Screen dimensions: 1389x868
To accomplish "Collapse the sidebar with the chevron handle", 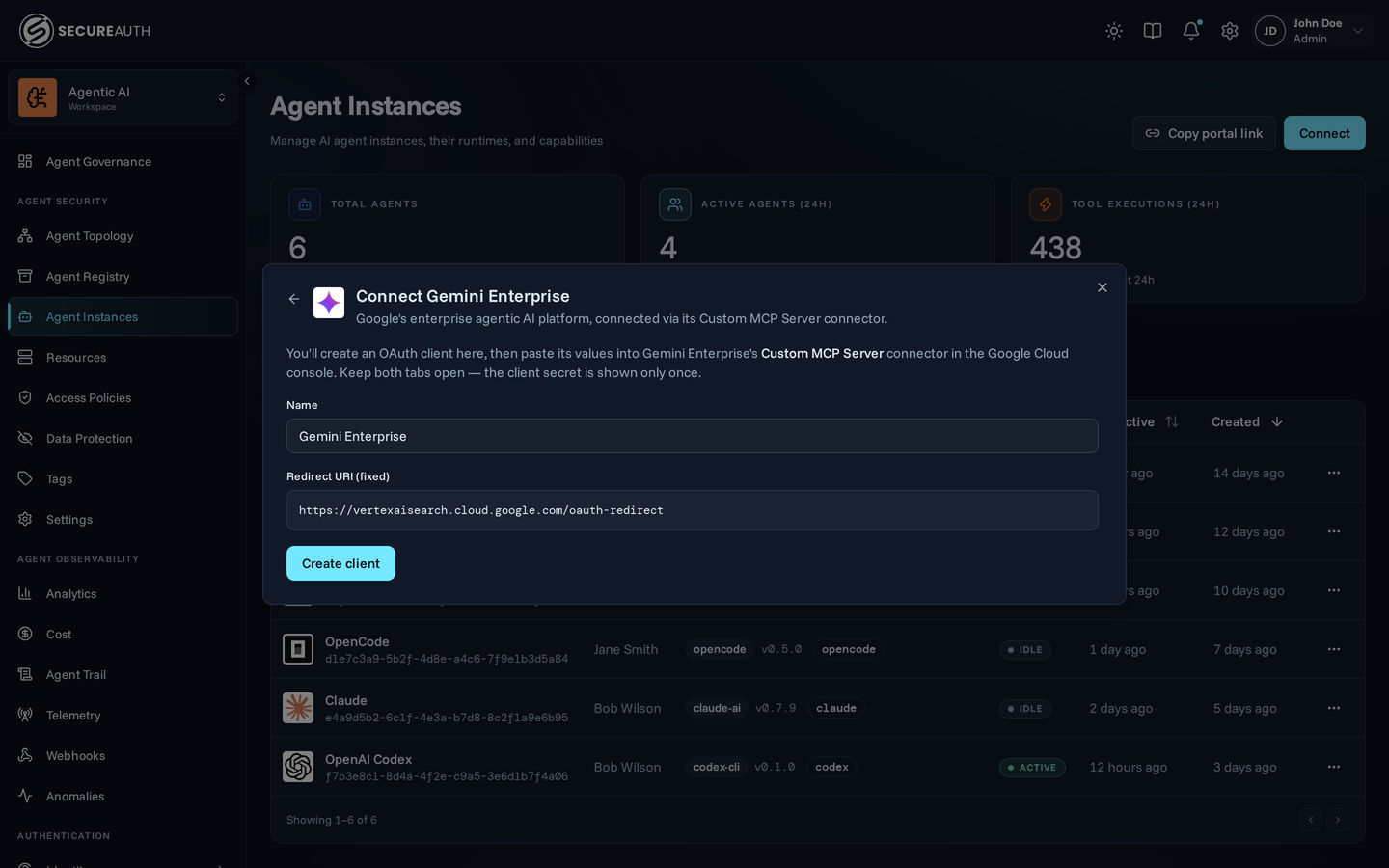I will pyautogui.click(x=247, y=81).
